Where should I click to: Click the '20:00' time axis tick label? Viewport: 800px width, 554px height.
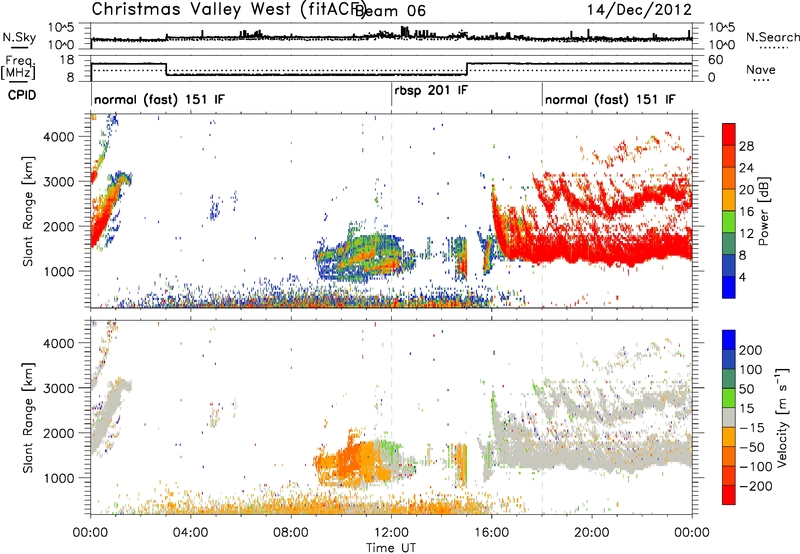point(592,533)
